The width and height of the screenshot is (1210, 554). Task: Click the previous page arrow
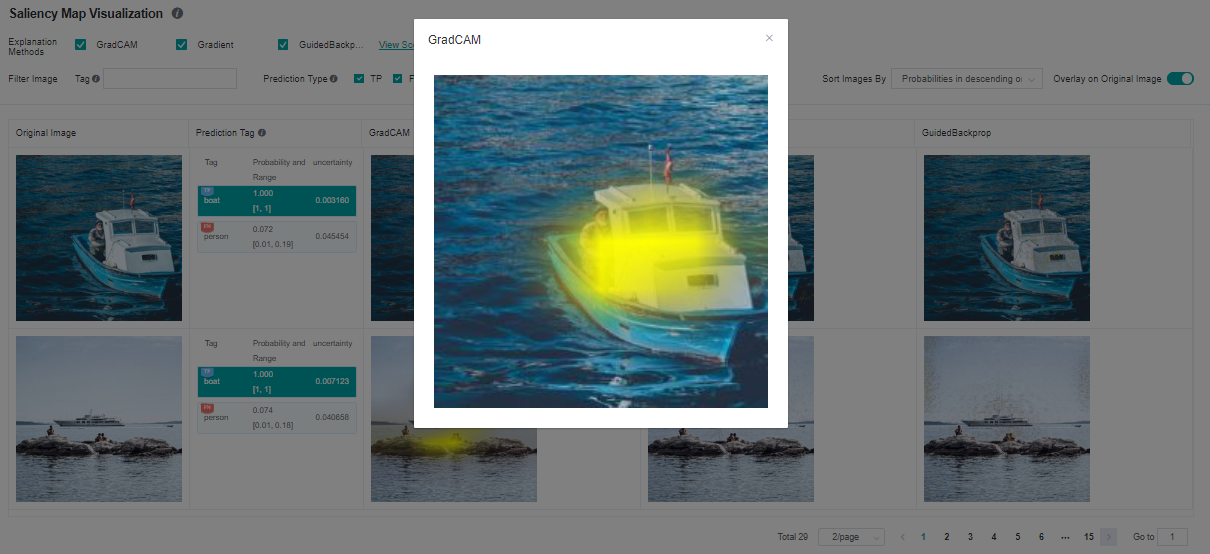(x=903, y=537)
